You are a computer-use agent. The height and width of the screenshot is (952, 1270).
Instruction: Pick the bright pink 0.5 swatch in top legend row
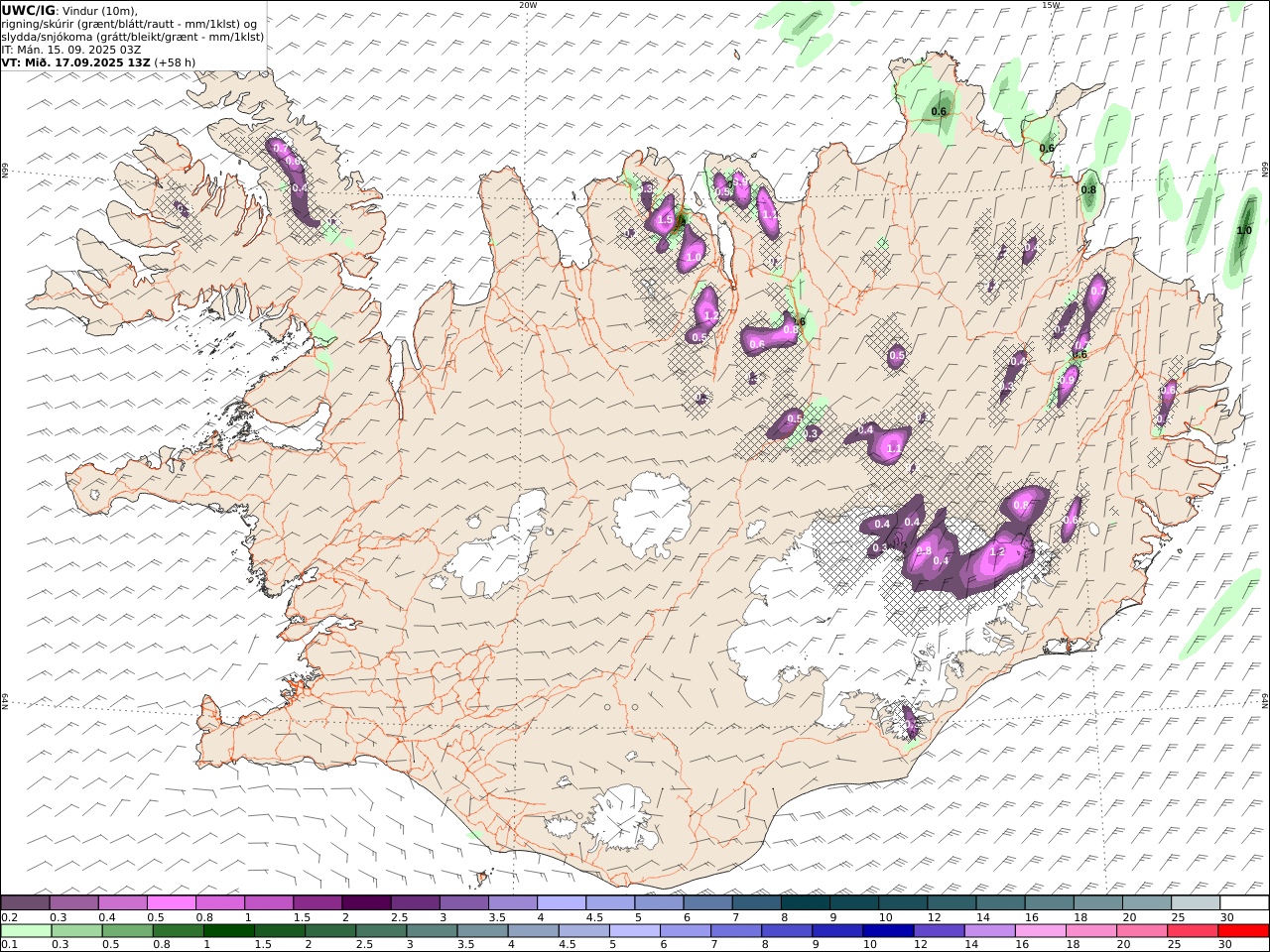pos(171,903)
